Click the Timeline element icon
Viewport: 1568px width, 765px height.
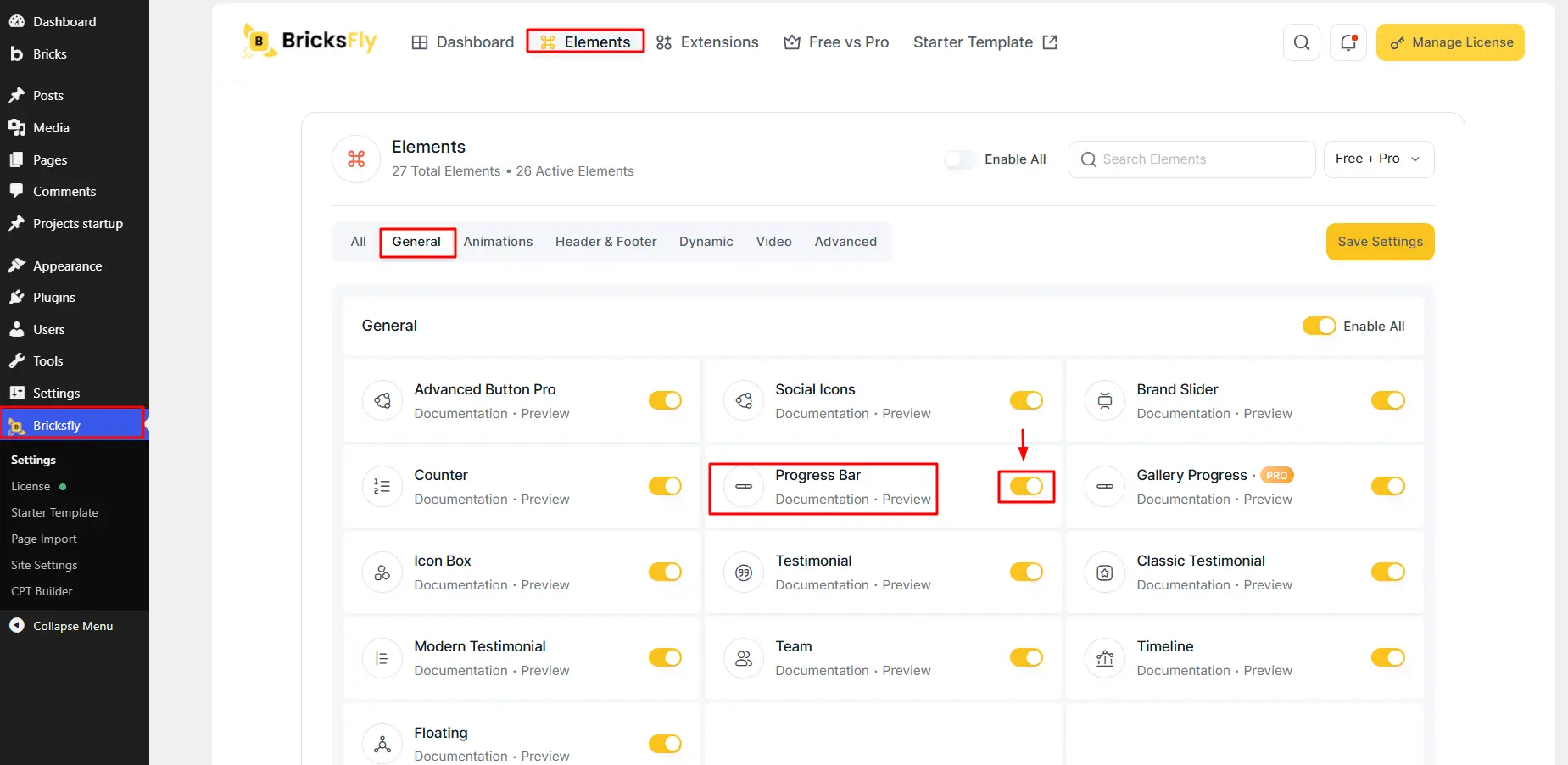[1105, 658]
